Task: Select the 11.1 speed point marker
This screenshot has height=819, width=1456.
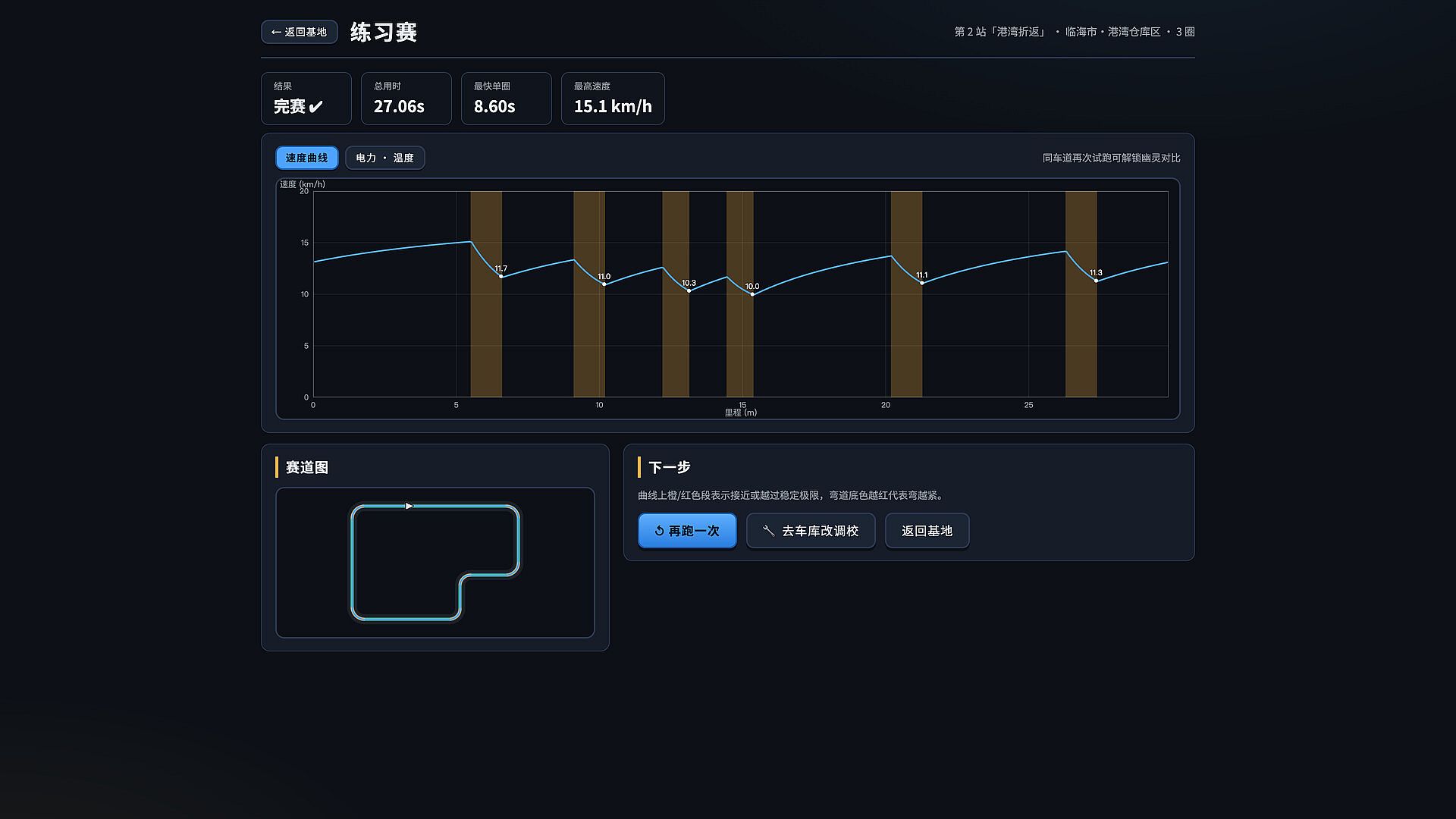Action: pyautogui.click(x=922, y=283)
